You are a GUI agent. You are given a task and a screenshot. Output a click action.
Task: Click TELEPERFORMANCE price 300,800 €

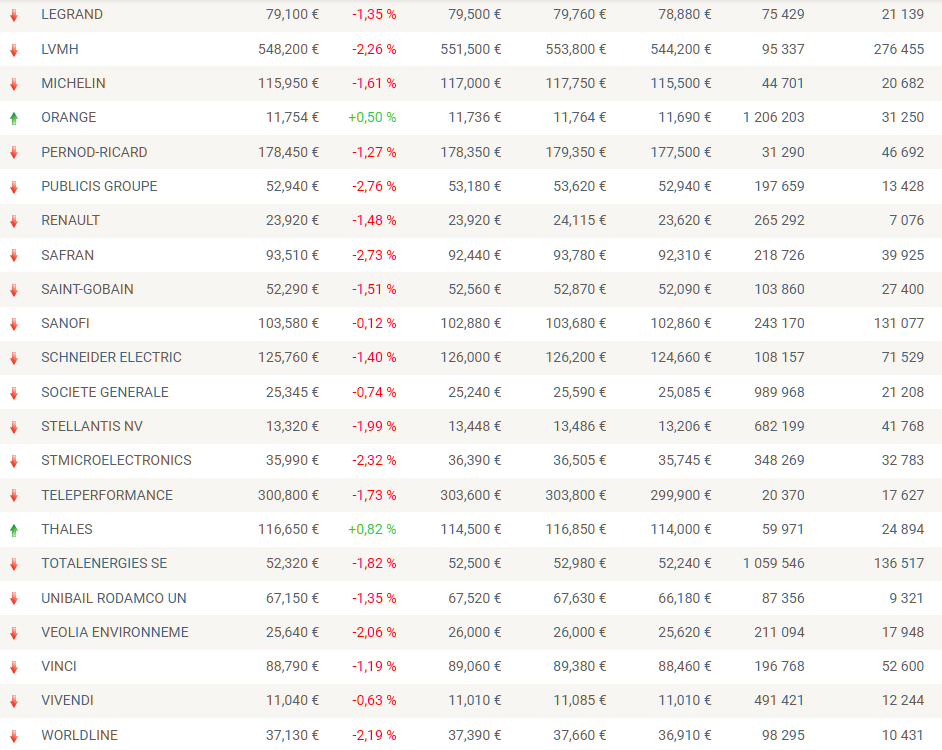(288, 495)
